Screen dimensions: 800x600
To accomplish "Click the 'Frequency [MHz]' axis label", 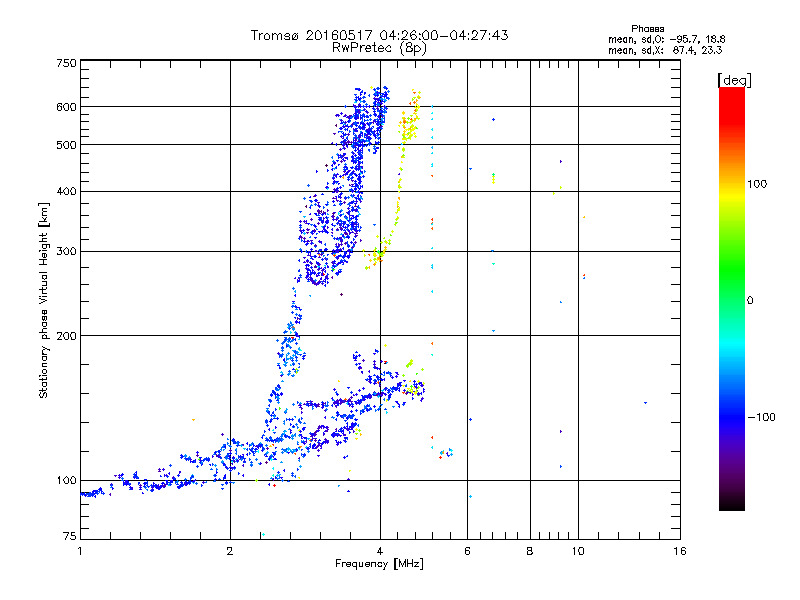I will point(379,564).
